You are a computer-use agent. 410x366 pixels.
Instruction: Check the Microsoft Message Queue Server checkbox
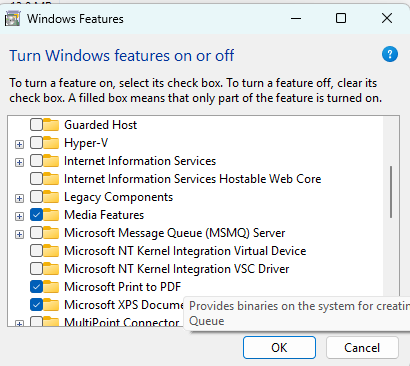[x=36, y=233]
